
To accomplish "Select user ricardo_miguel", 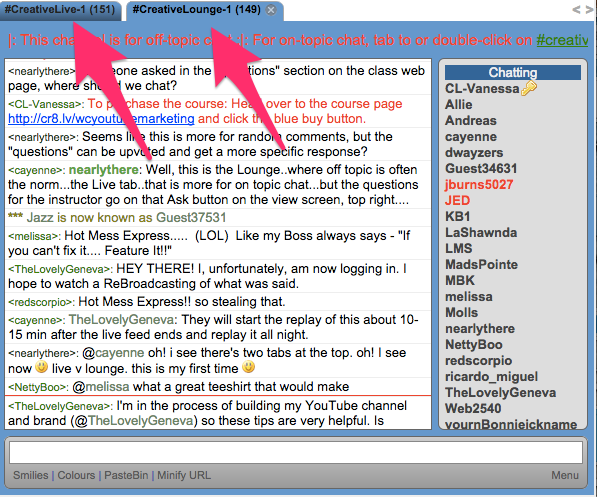I will click(492, 377).
